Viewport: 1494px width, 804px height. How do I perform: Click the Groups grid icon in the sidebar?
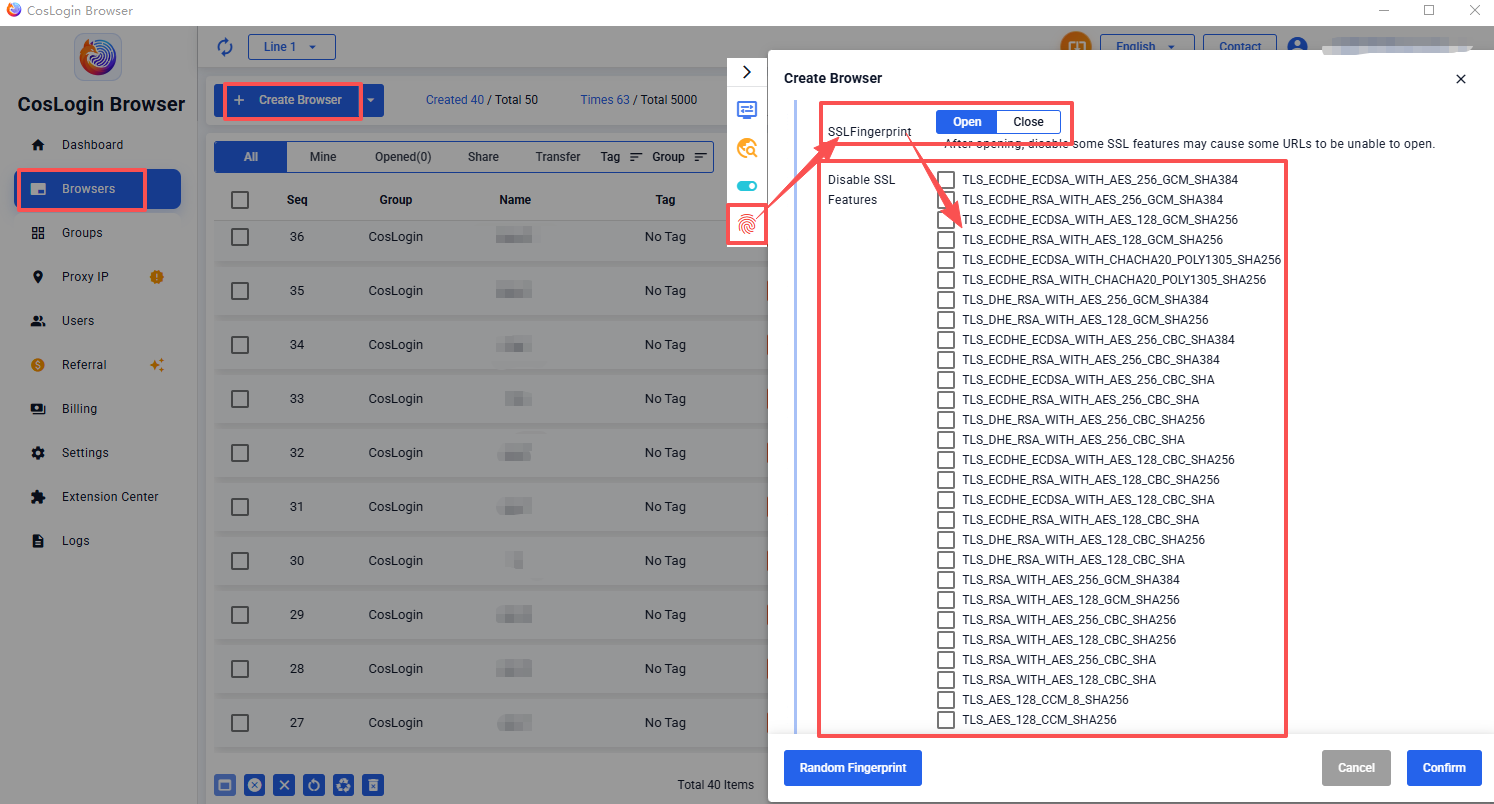(x=38, y=233)
